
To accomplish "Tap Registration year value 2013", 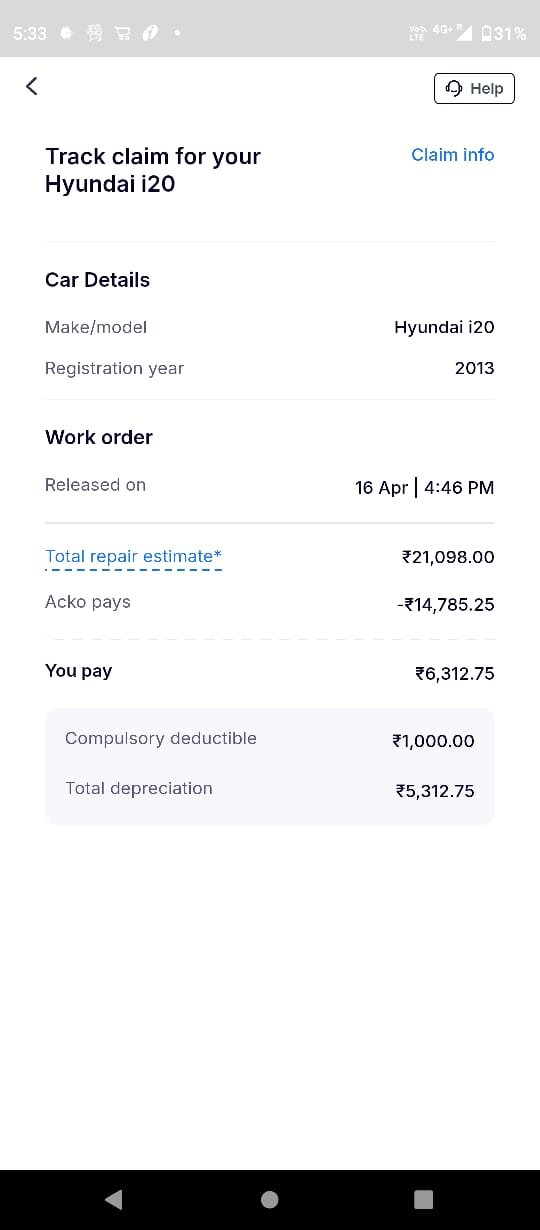I will [474, 368].
